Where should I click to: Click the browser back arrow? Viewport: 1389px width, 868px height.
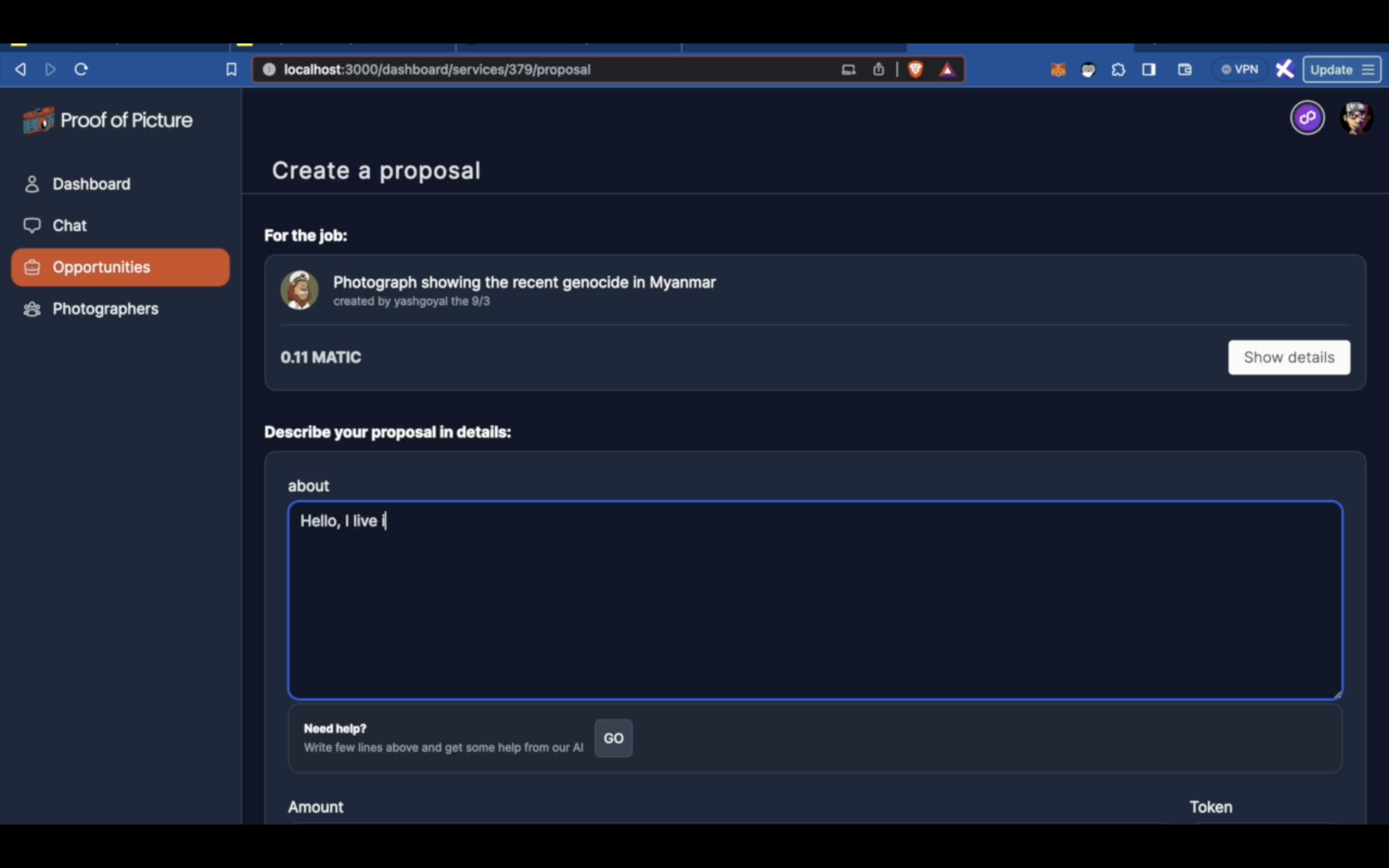point(21,69)
